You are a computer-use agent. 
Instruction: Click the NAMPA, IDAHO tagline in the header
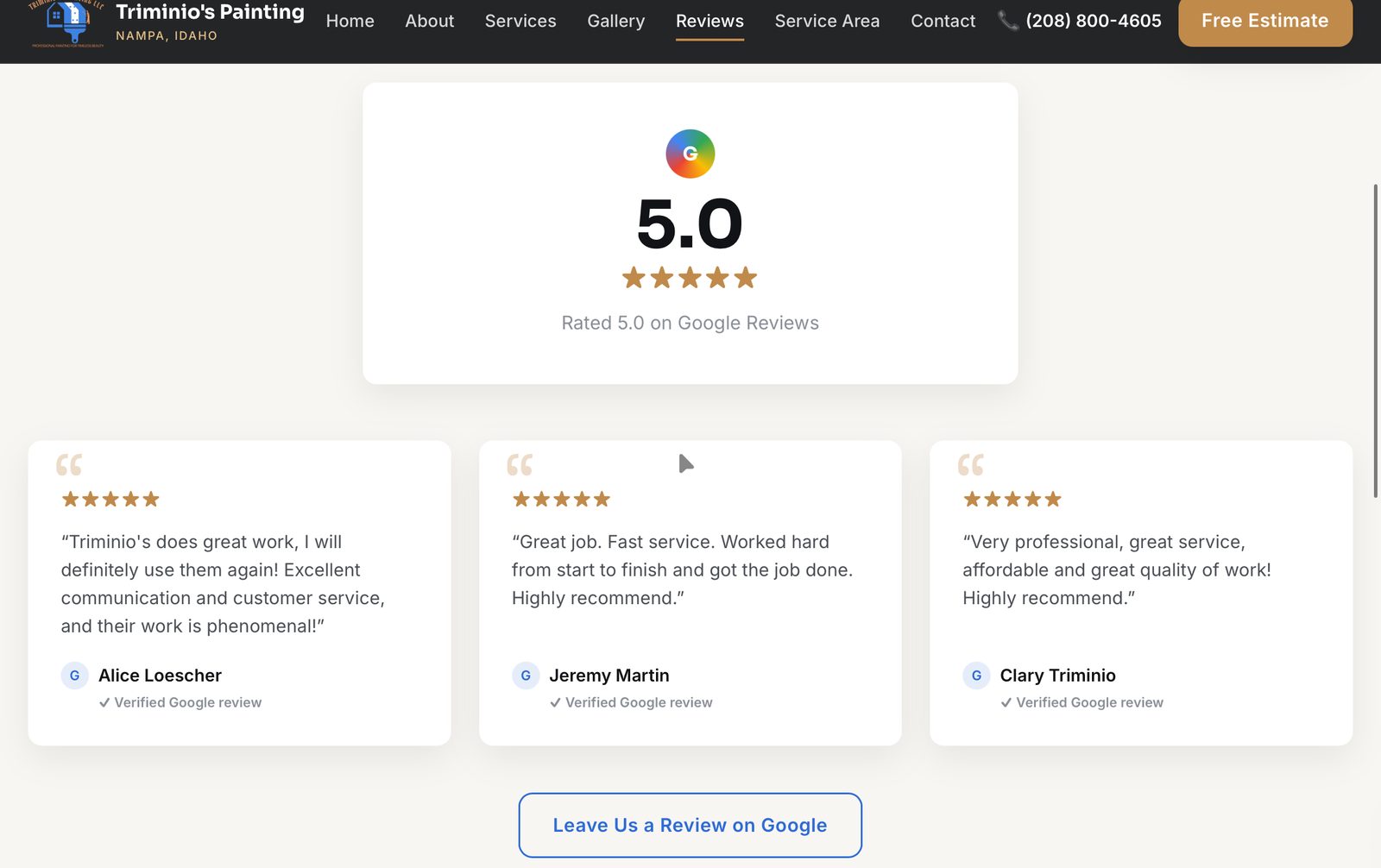click(x=167, y=35)
